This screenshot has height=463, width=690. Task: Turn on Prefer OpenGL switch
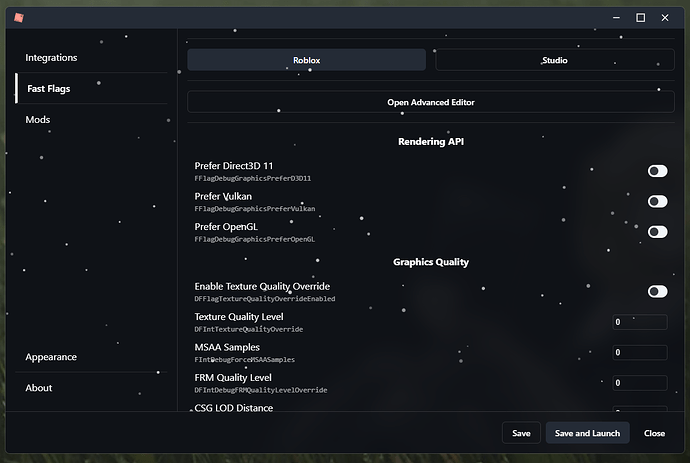pyautogui.click(x=657, y=232)
